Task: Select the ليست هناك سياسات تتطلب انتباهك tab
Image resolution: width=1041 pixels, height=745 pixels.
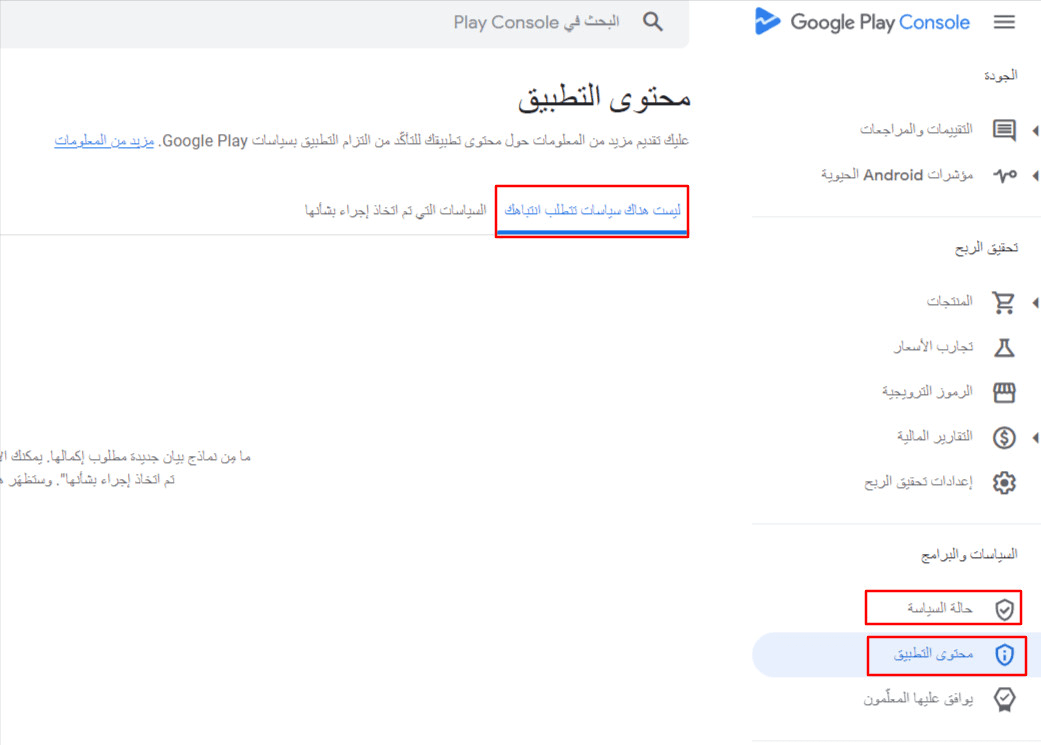Action: click(x=592, y=211)
